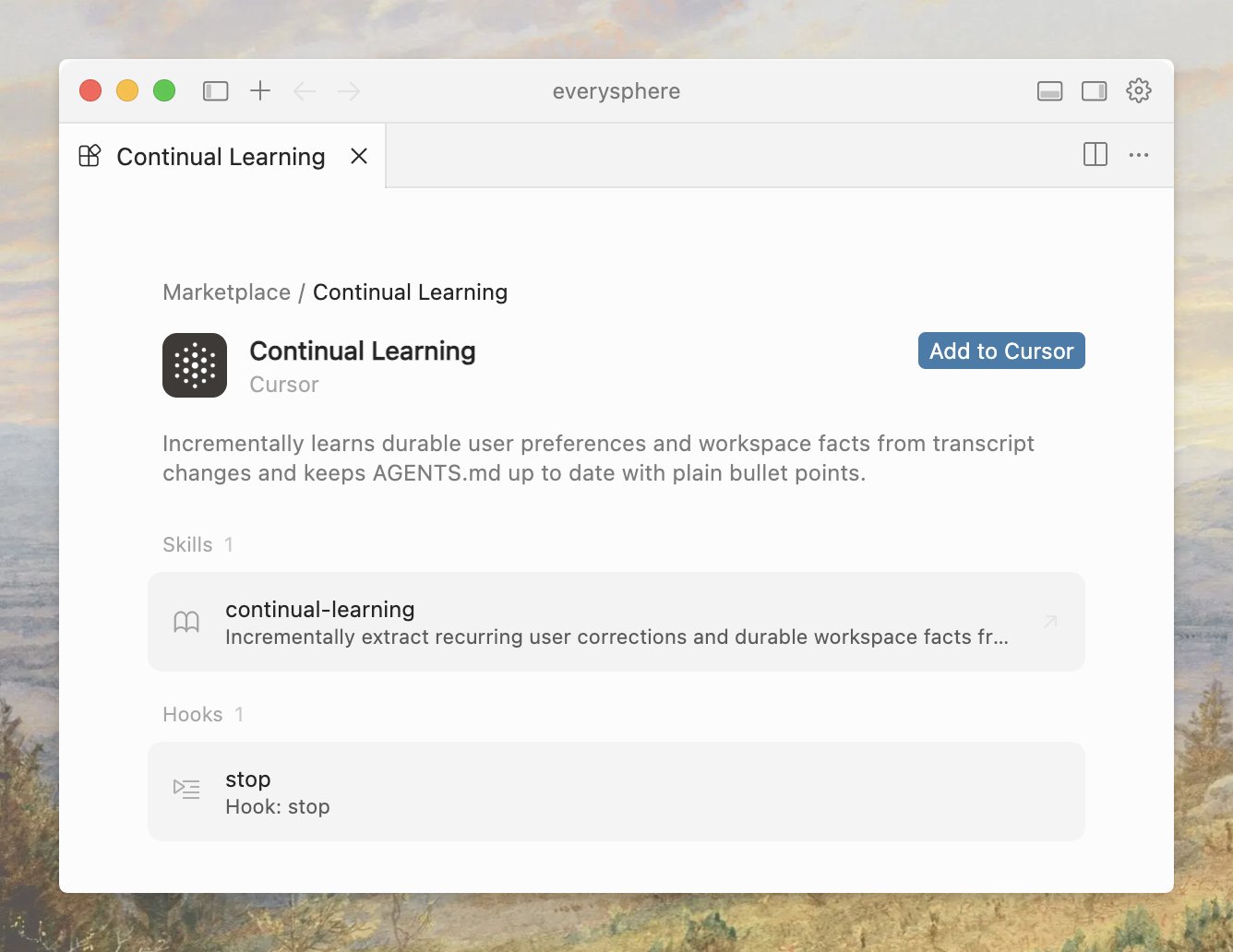
Task: Click the blocks icon on the tab
Action: pos(90,156)
